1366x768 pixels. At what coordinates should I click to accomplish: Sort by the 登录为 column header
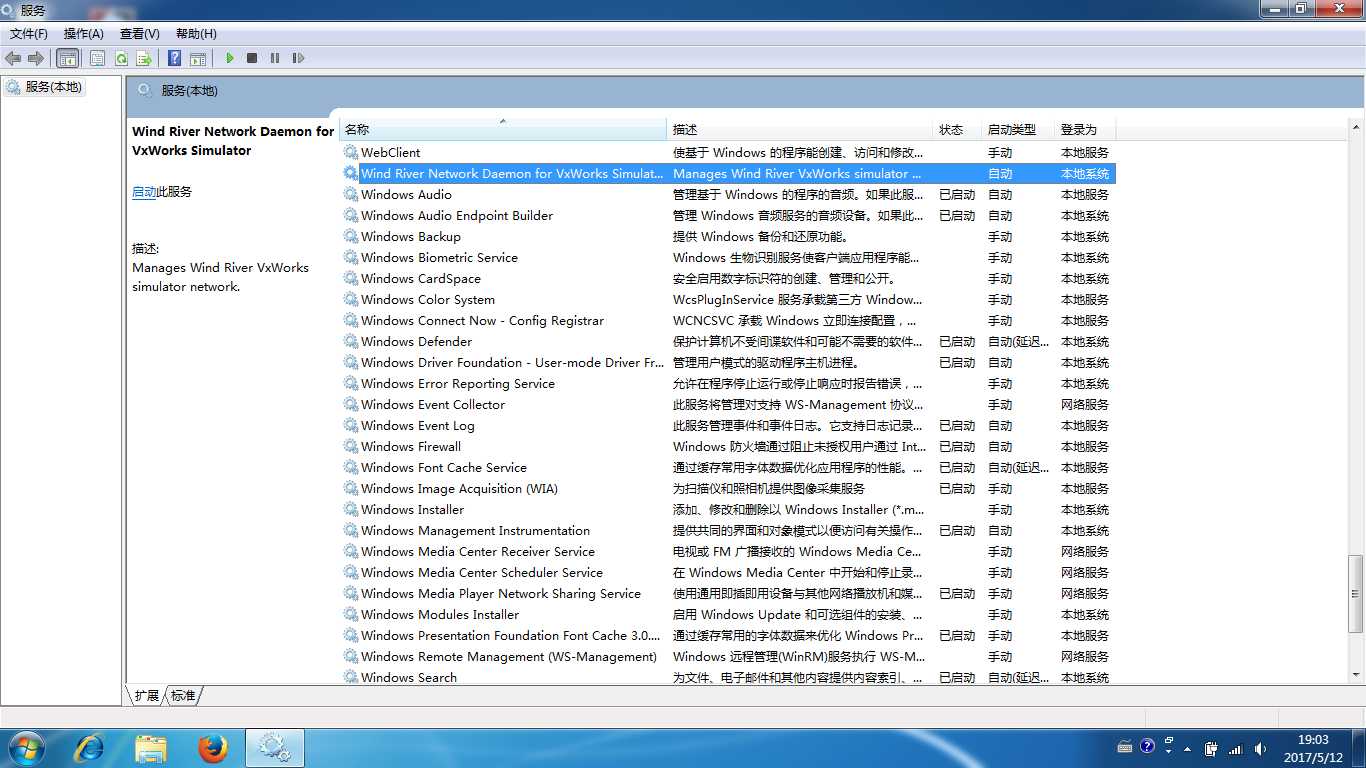(1085, 130)
